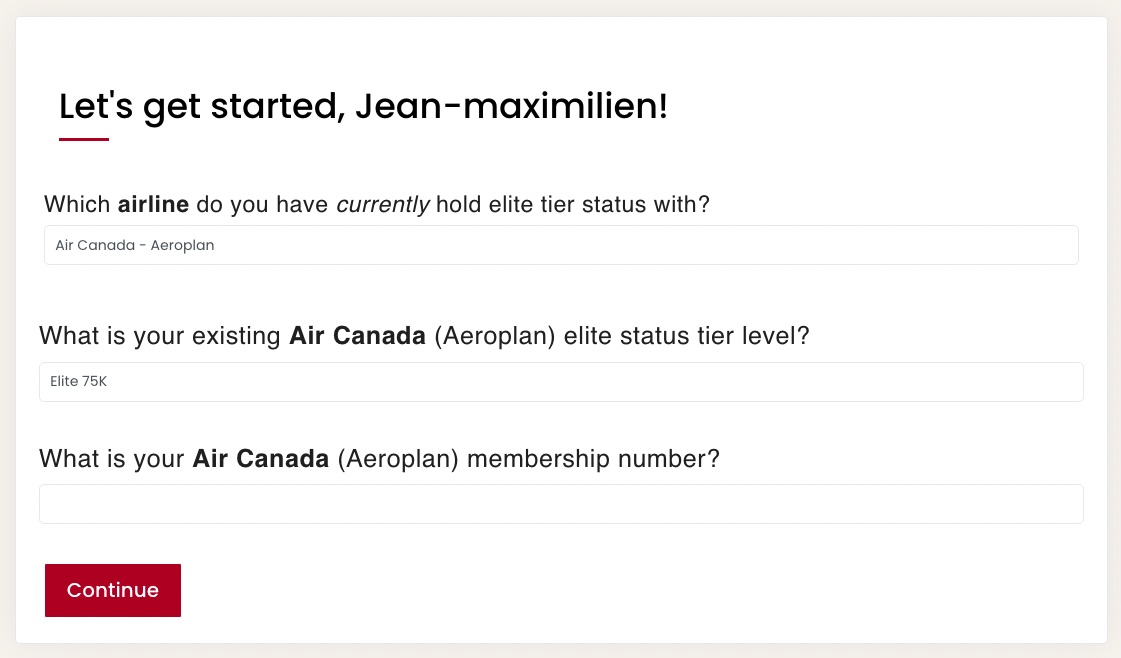
Task: Select the greeting heading for Jean-maximilien
Action: click(x=363, y=106)
